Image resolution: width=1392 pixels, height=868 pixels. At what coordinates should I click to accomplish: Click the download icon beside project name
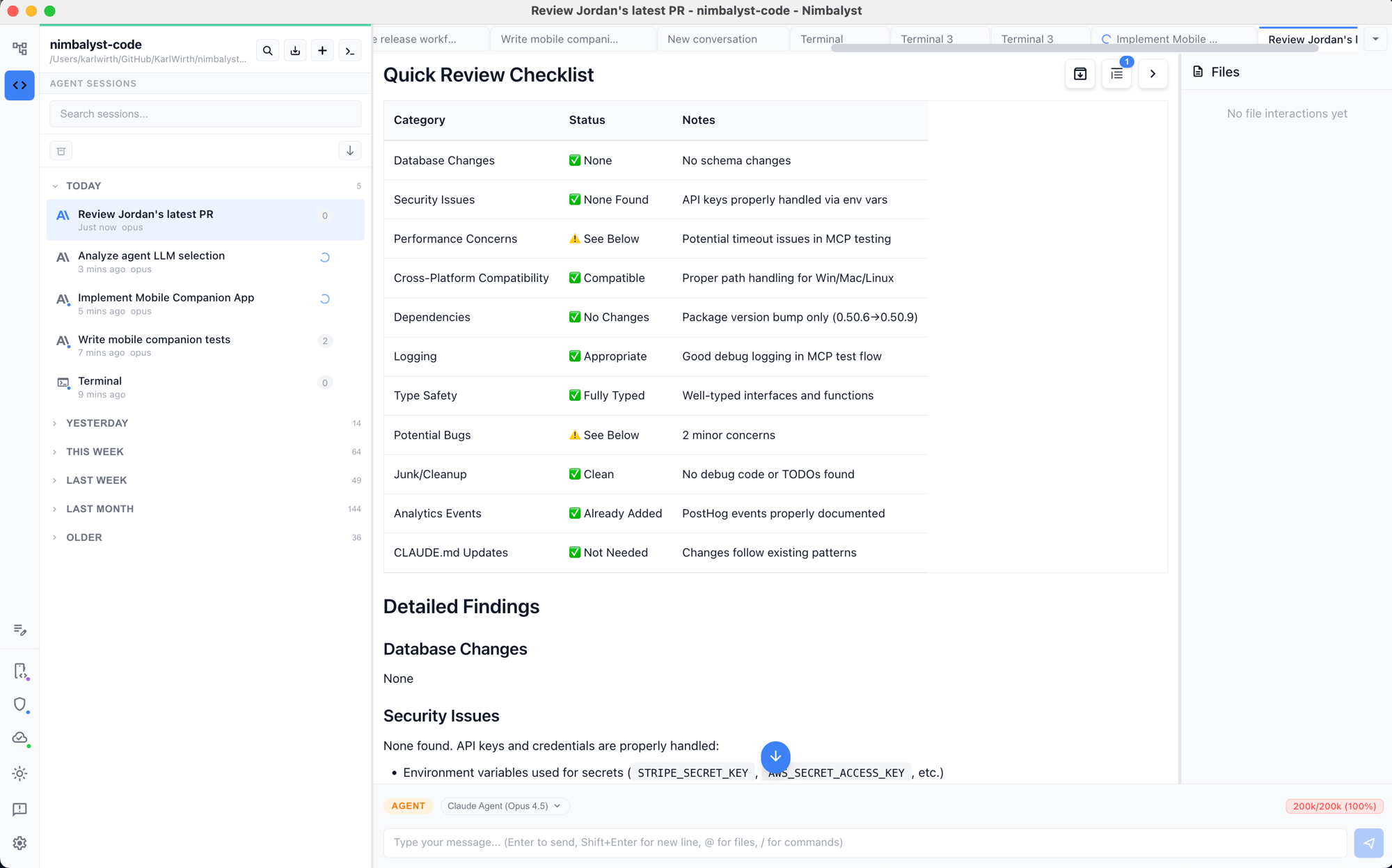(x=295, y=51)
